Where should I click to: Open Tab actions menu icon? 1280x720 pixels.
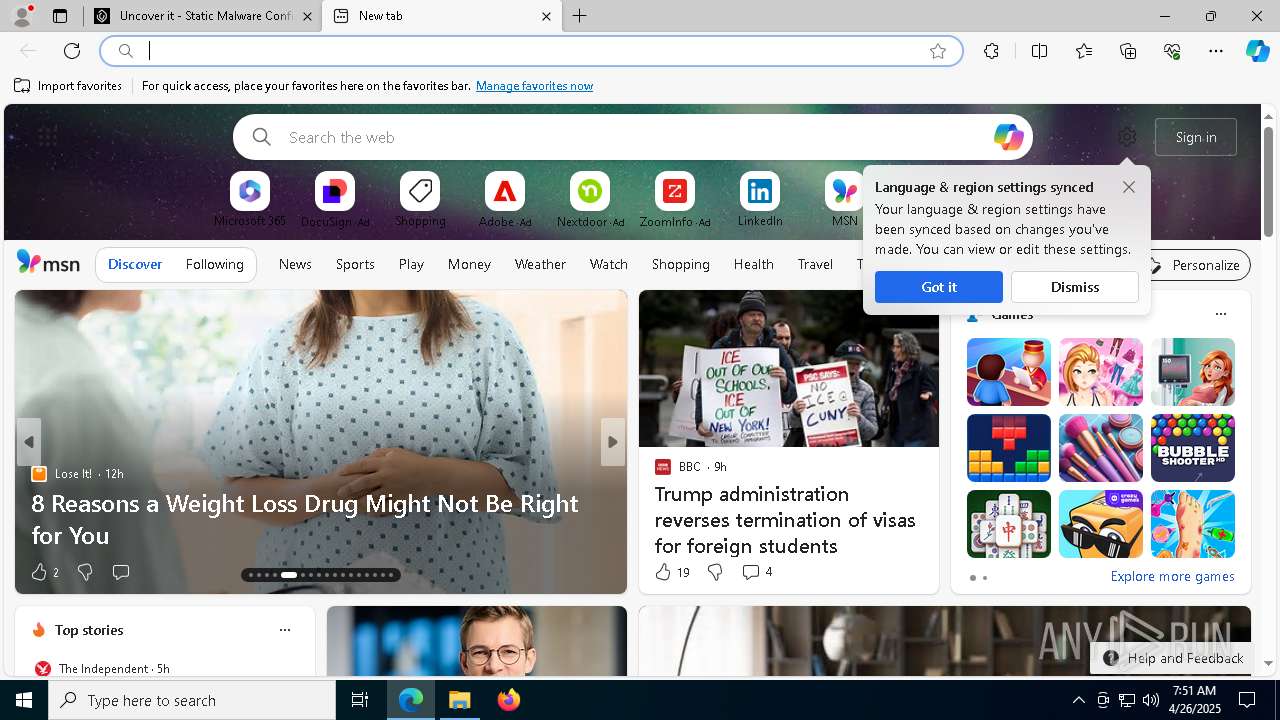[x=60, y=16]
